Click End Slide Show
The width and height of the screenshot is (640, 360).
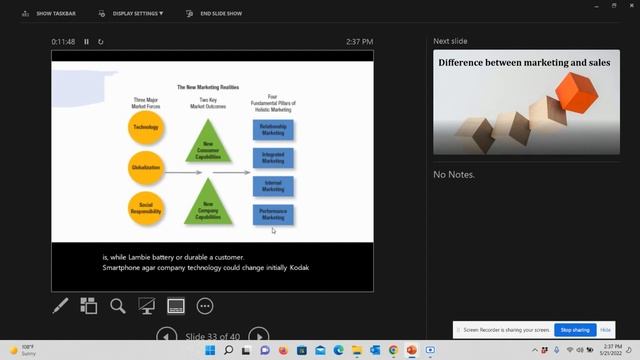pyautogui.click(x=214, y=13)
